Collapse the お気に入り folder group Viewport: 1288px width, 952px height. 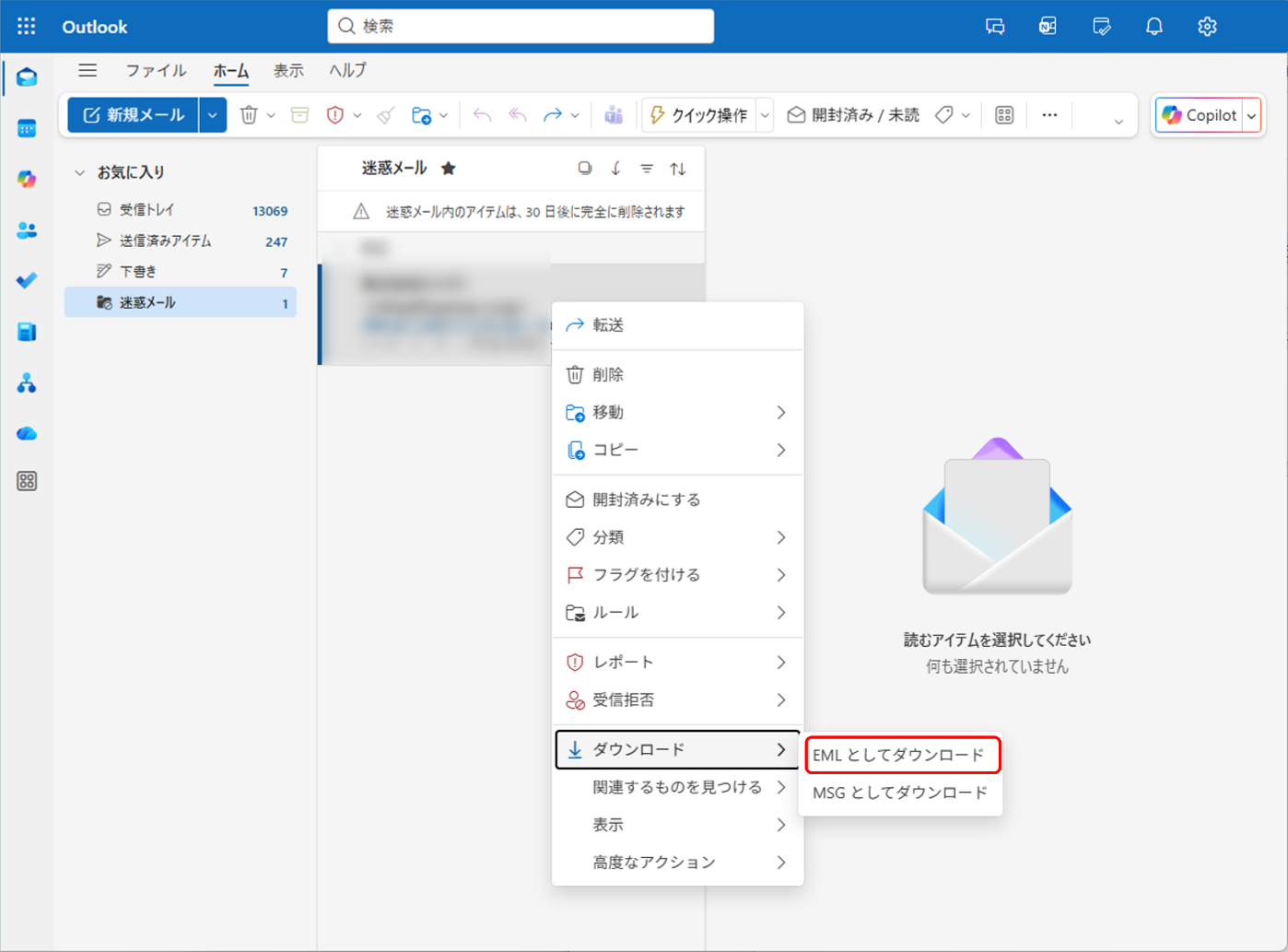[x=80, y=172]
